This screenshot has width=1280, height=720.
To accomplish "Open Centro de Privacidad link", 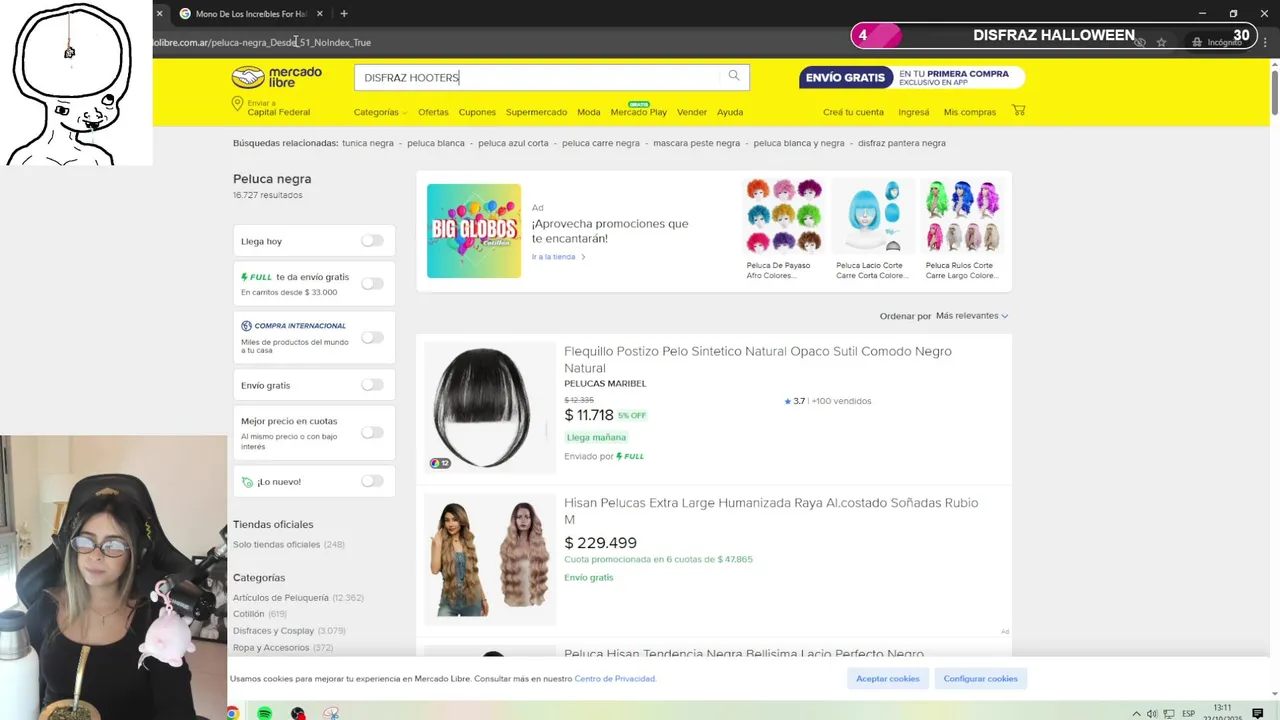I will pos(615,679).
